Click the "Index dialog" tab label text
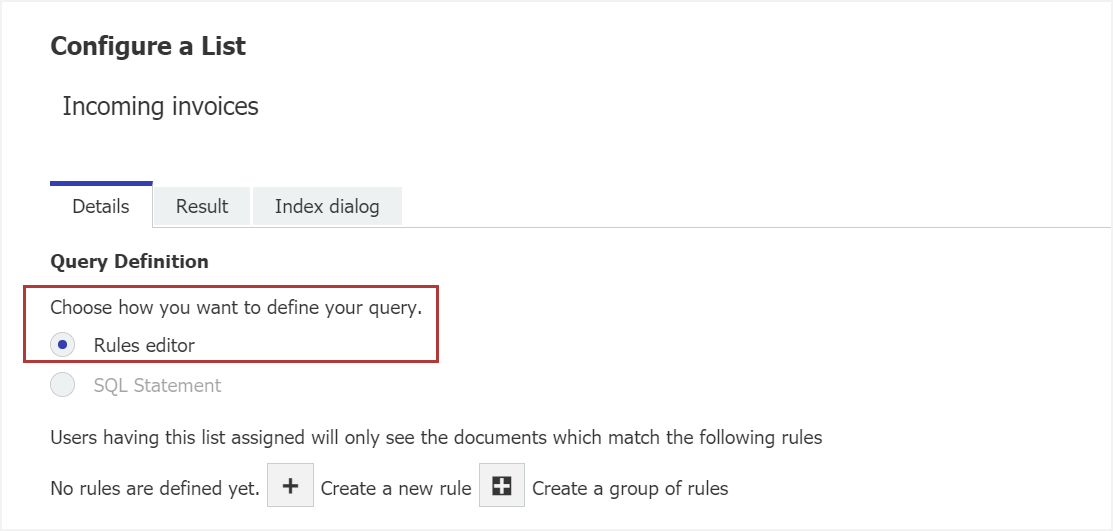The image size is (1113, 531). [327, 206]
